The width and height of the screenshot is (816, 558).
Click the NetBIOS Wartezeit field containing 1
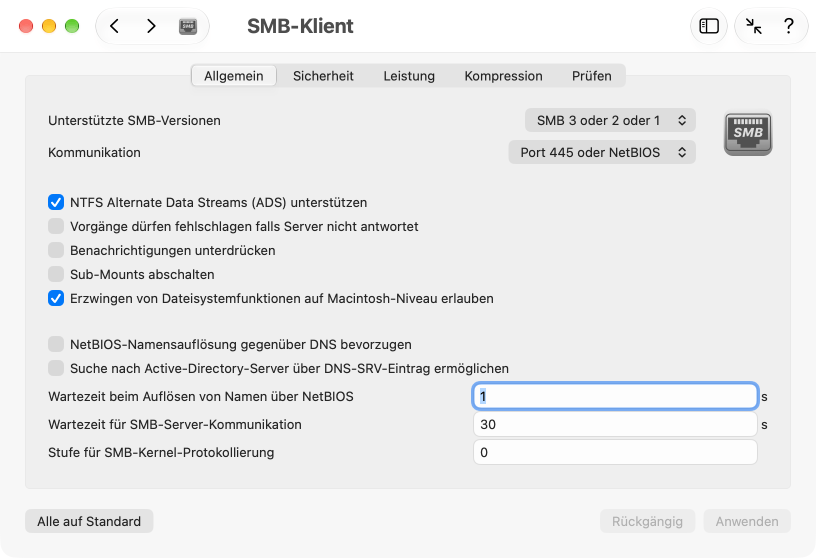point(615,396)
